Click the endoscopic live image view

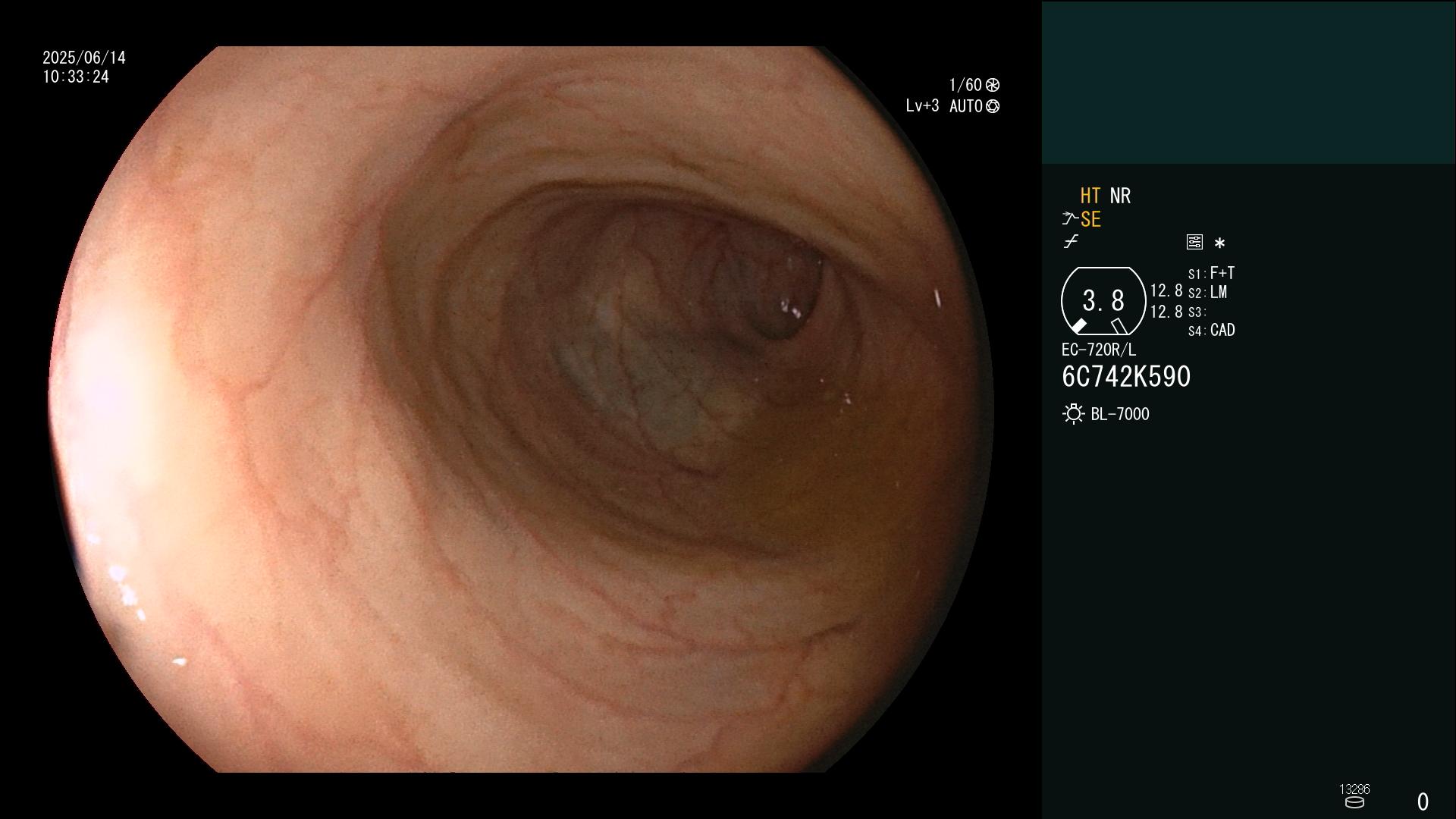(522, 409)
